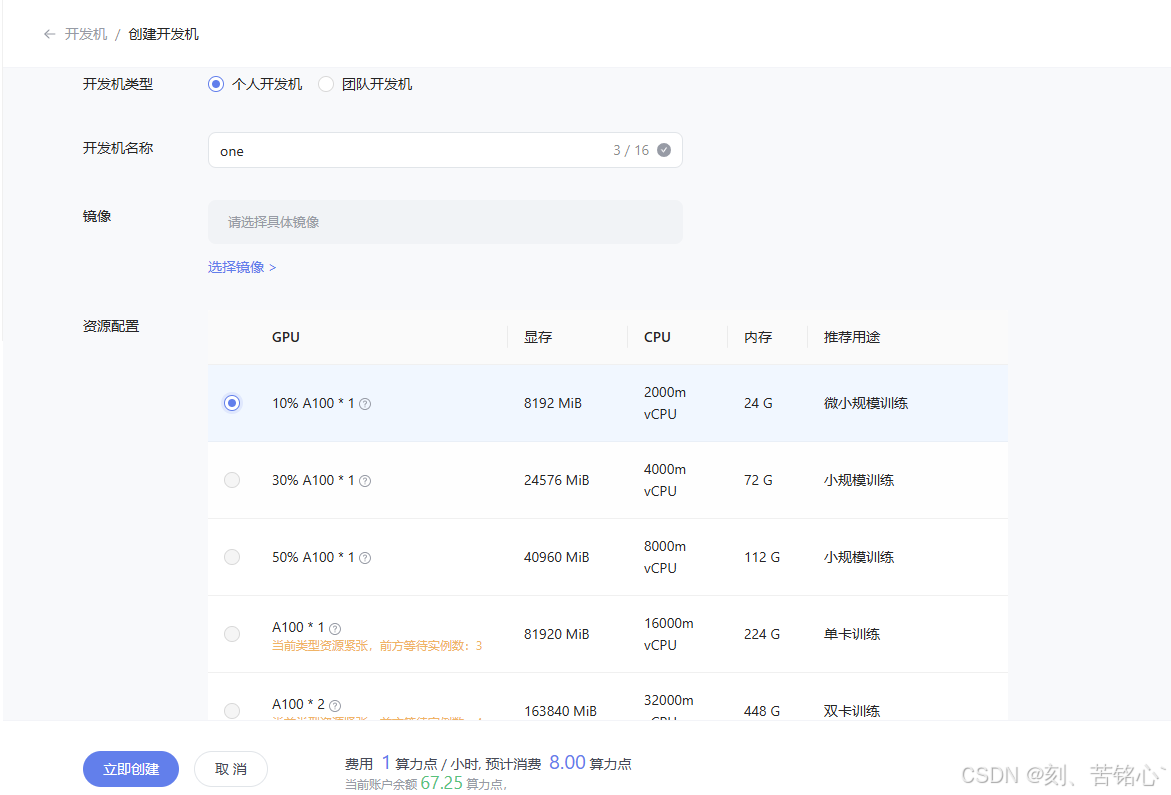Screen dimensions: 1171x795
Task: Click help icon next to 30% A100 * 1
Action: click(365, 481)
